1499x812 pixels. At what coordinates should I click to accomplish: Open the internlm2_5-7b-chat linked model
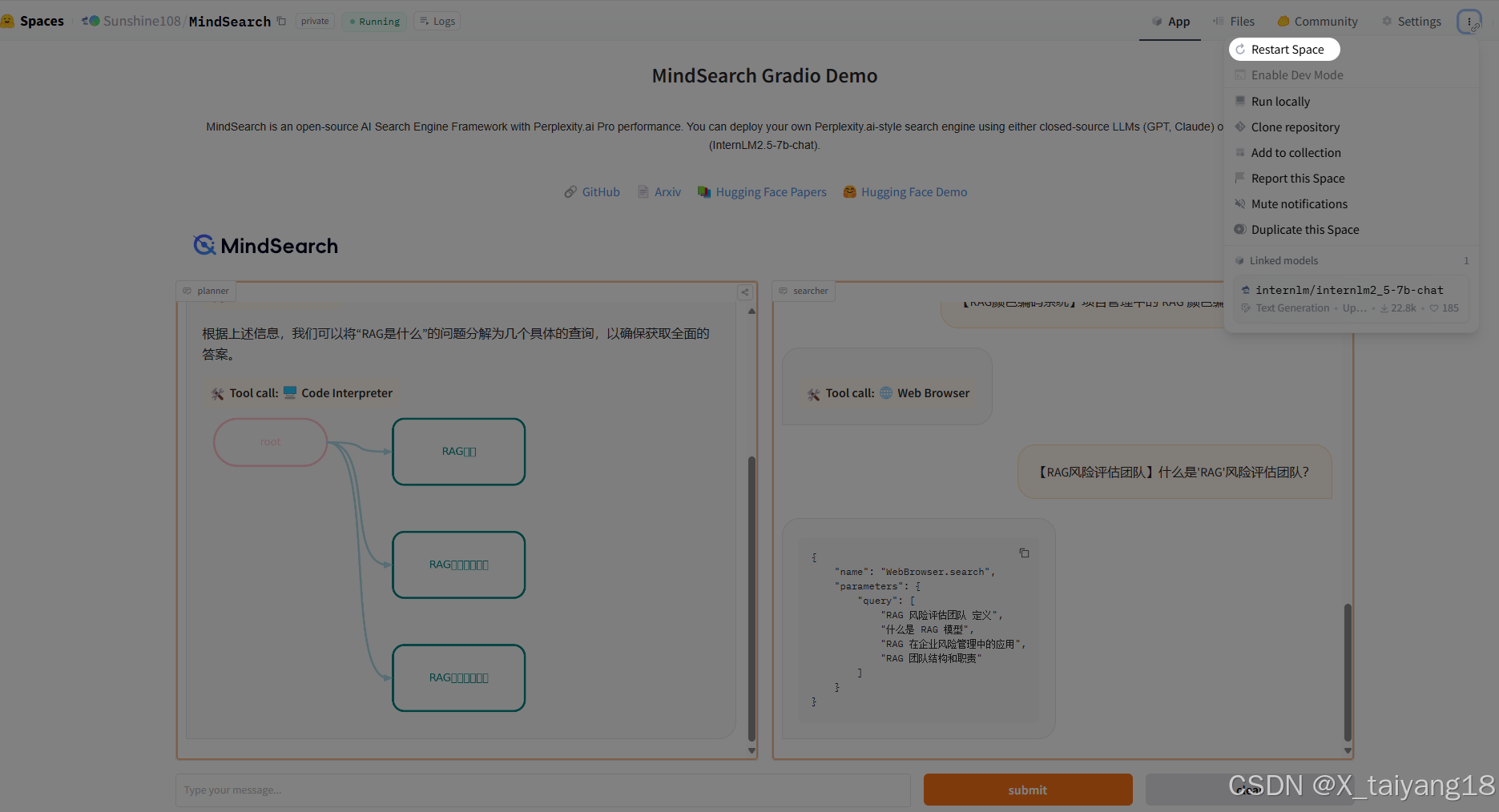(x=1351, y=299)
